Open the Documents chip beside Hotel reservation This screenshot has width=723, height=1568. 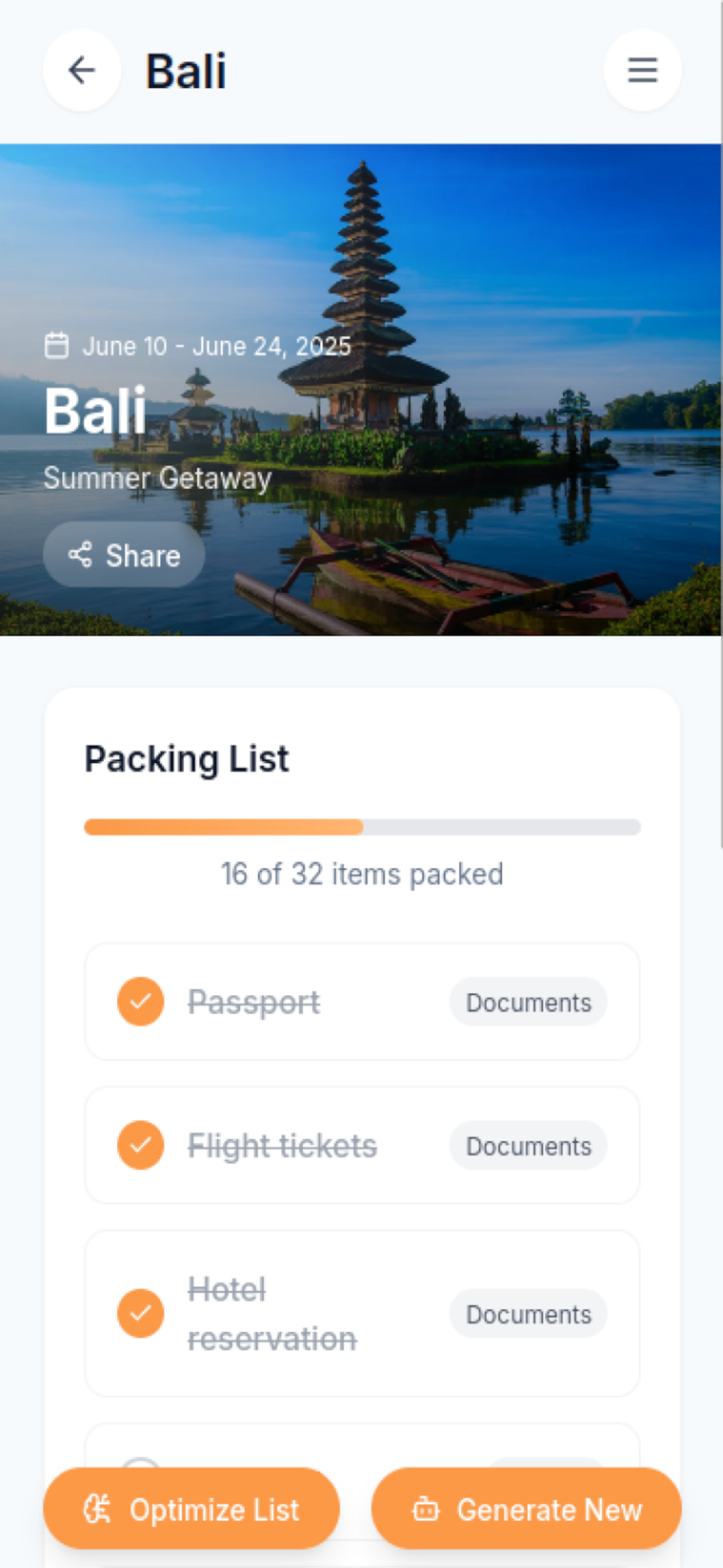click(527, 1315)
